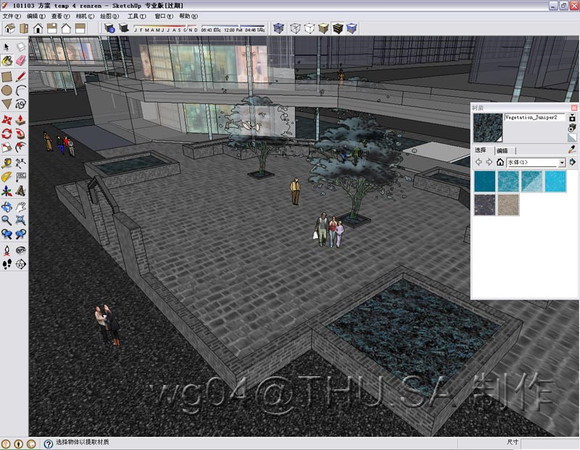Open the material library dropdown list
This screenshot has width=580, height=450.
[562, 162]
